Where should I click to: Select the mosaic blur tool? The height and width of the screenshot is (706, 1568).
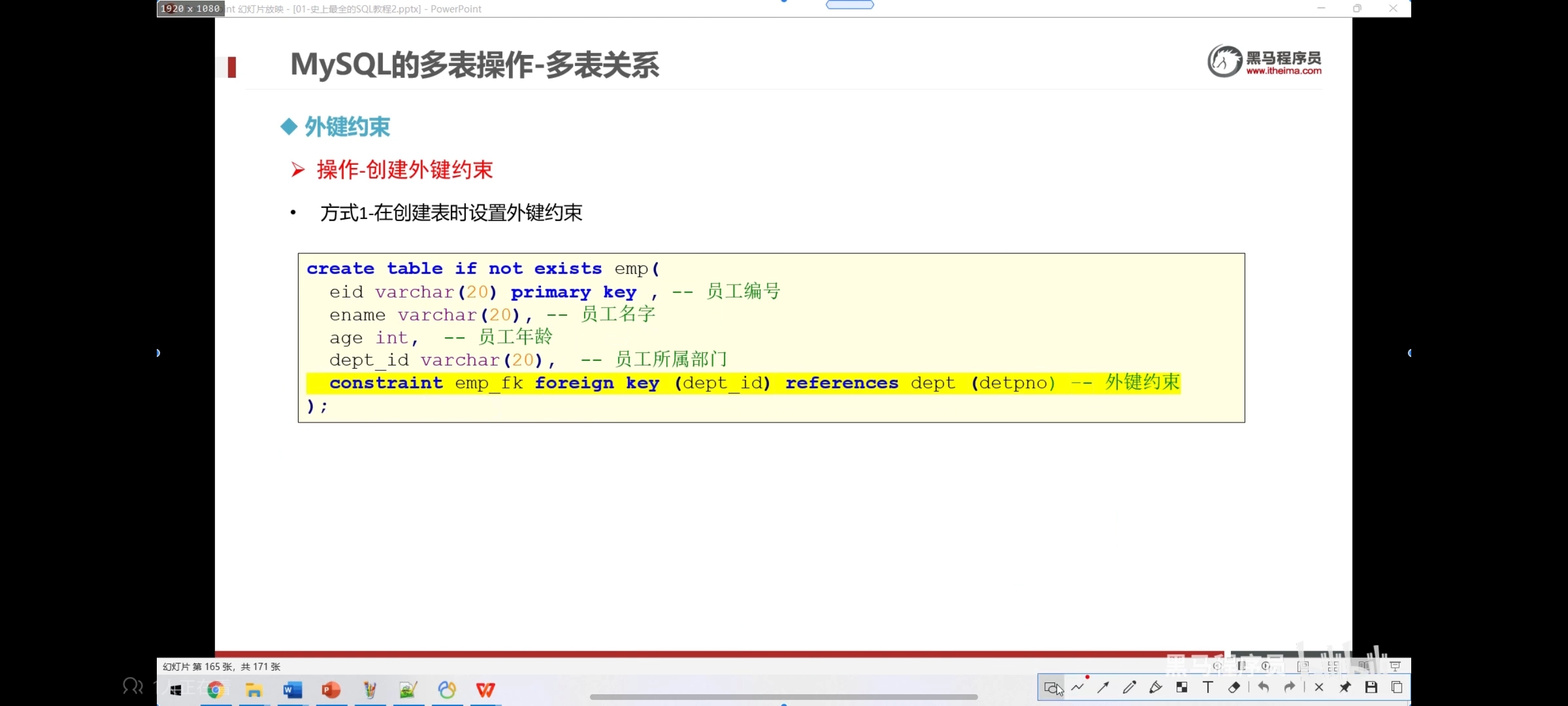(1182, 687)
